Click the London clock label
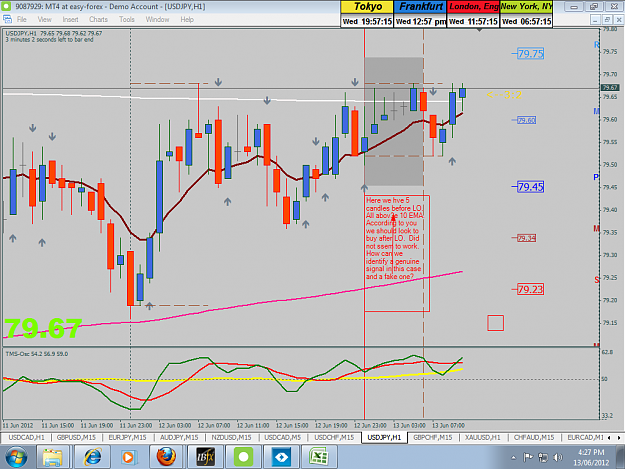 [x=473, y=7]
